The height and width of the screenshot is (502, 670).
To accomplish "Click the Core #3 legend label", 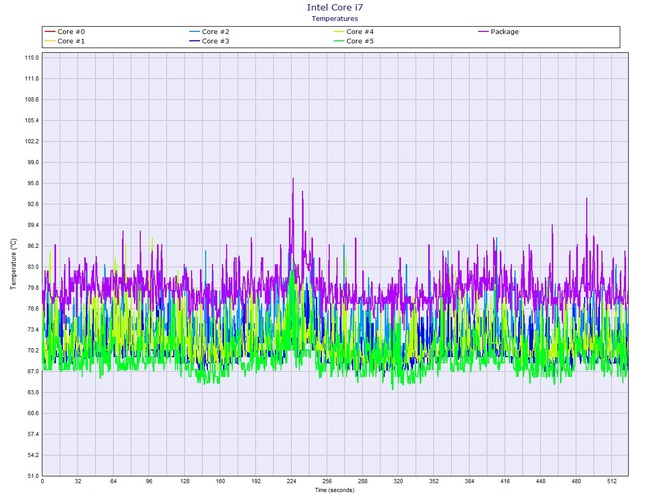I will pos(215,41).
